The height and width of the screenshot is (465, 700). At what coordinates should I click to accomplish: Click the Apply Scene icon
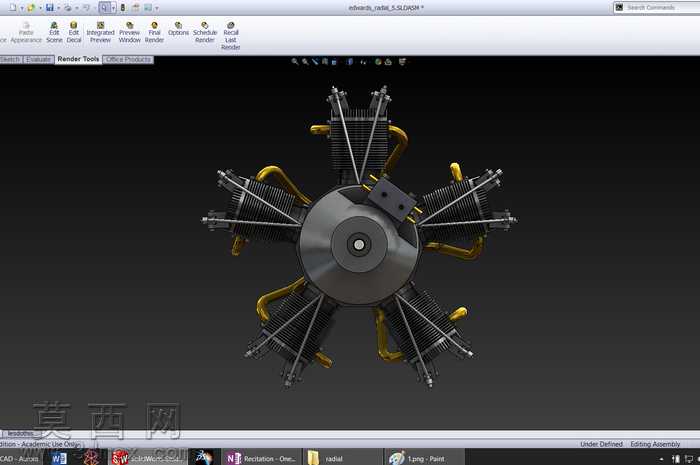tap(388, 62)
